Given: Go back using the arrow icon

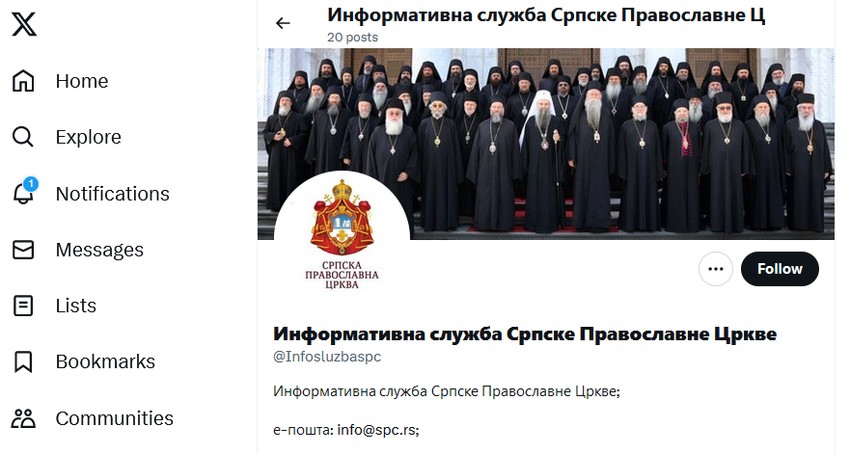Looking at the screenshot, I should (x=283, y=23).
